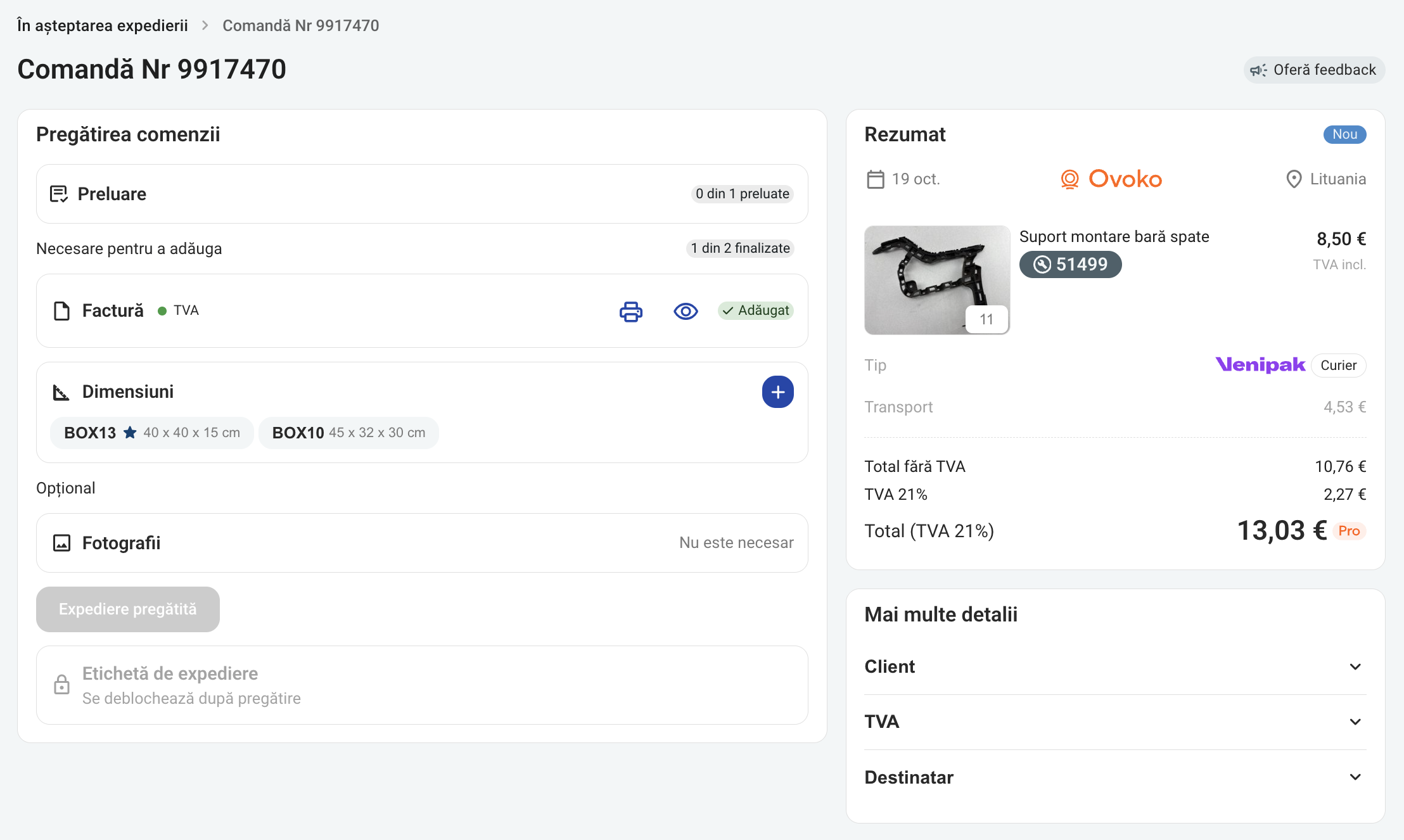Click the 0 din 1 preluate badge
This screenshot has height=840, width=1404.
pyautogui.click(x=742, y=194)
